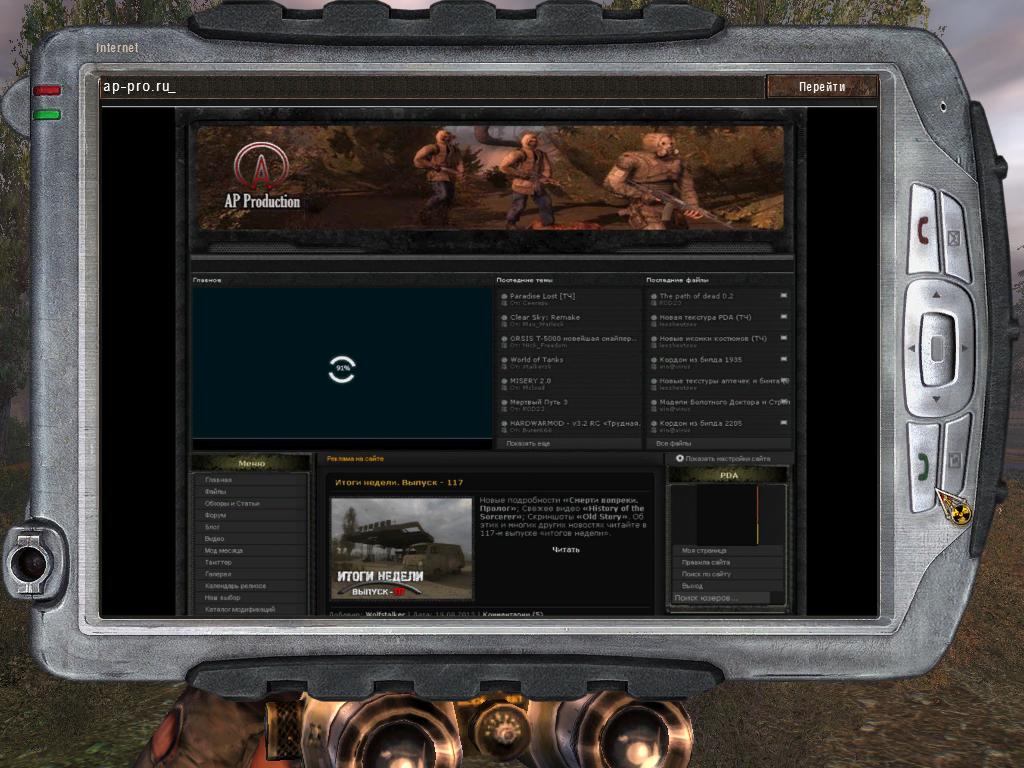The height and width of the screenshot is (768, 1024).
Task: Click the Реклама на сайте link
Action: [x=355, y=458]
